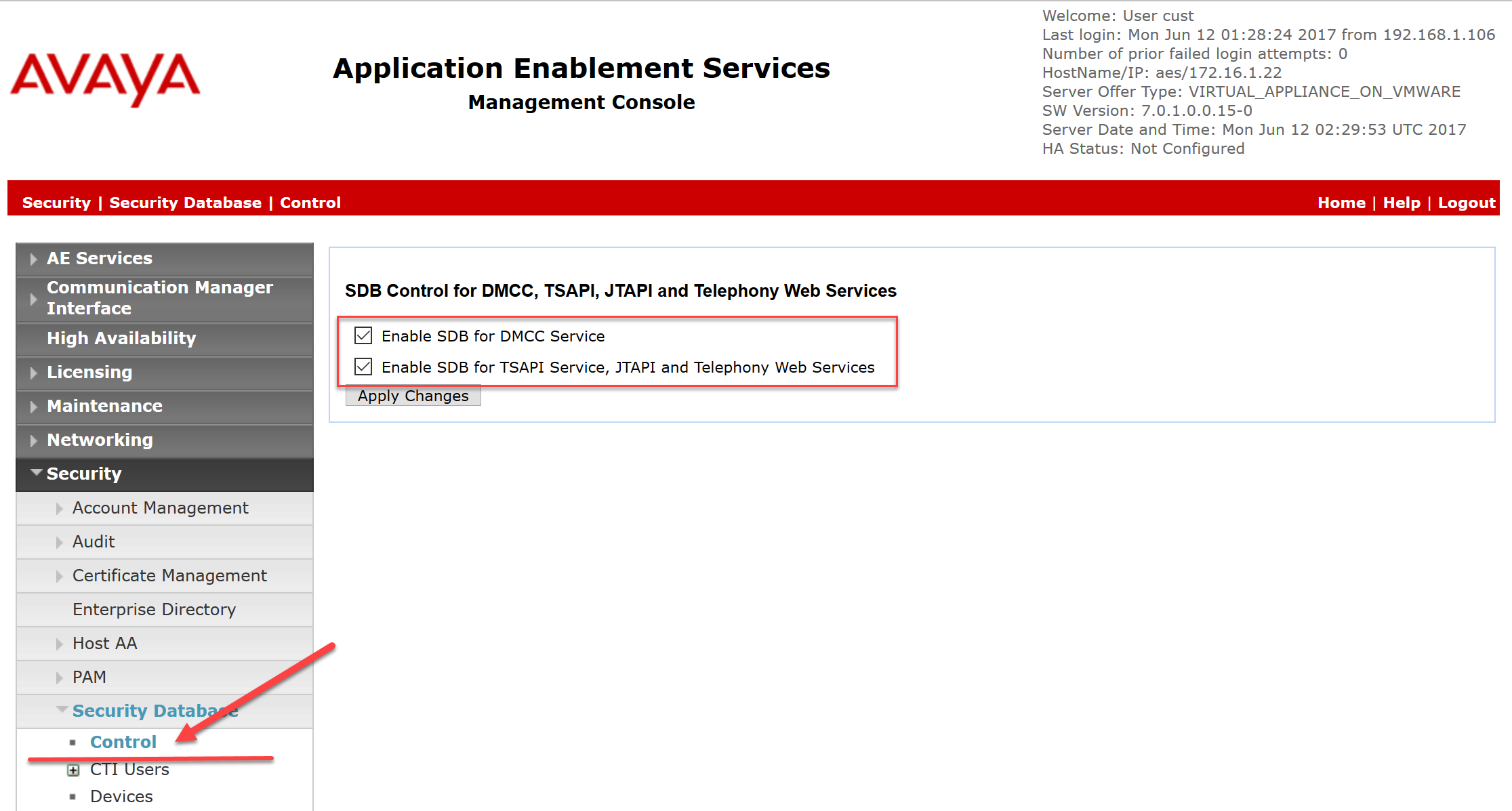Expand Licensing section arrow

33,373
